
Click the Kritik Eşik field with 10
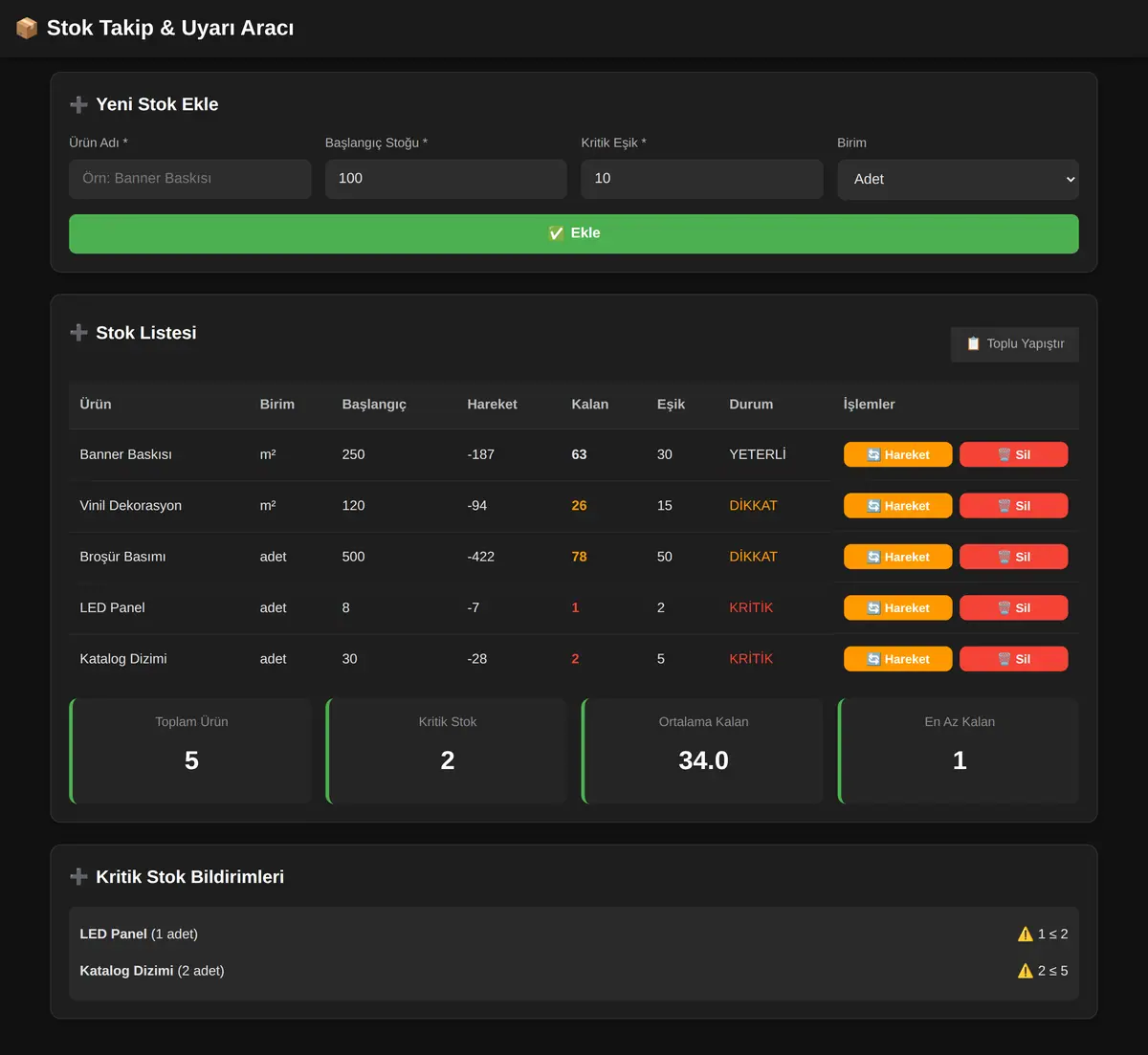pyautogui.click(x=702, y=179)
